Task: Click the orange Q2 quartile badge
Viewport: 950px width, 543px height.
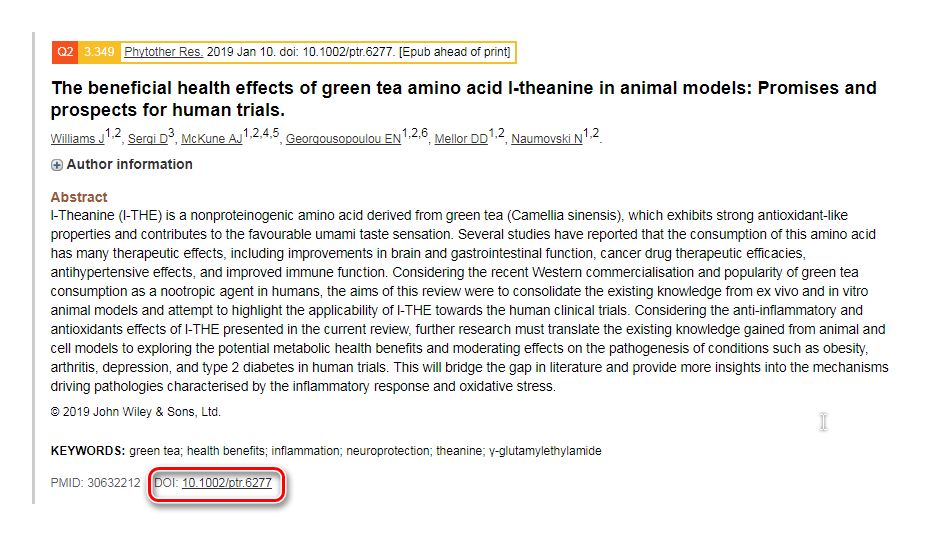Action: click(65, 51)
